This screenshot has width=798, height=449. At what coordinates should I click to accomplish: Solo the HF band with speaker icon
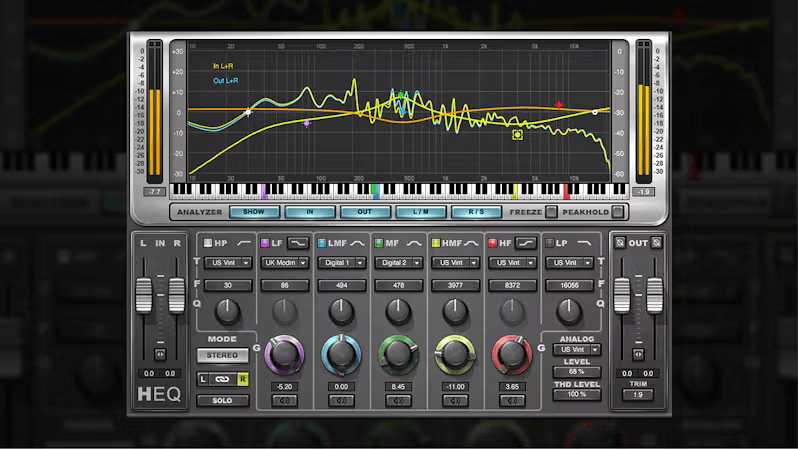pyautogui.click(x=512, y=401)
